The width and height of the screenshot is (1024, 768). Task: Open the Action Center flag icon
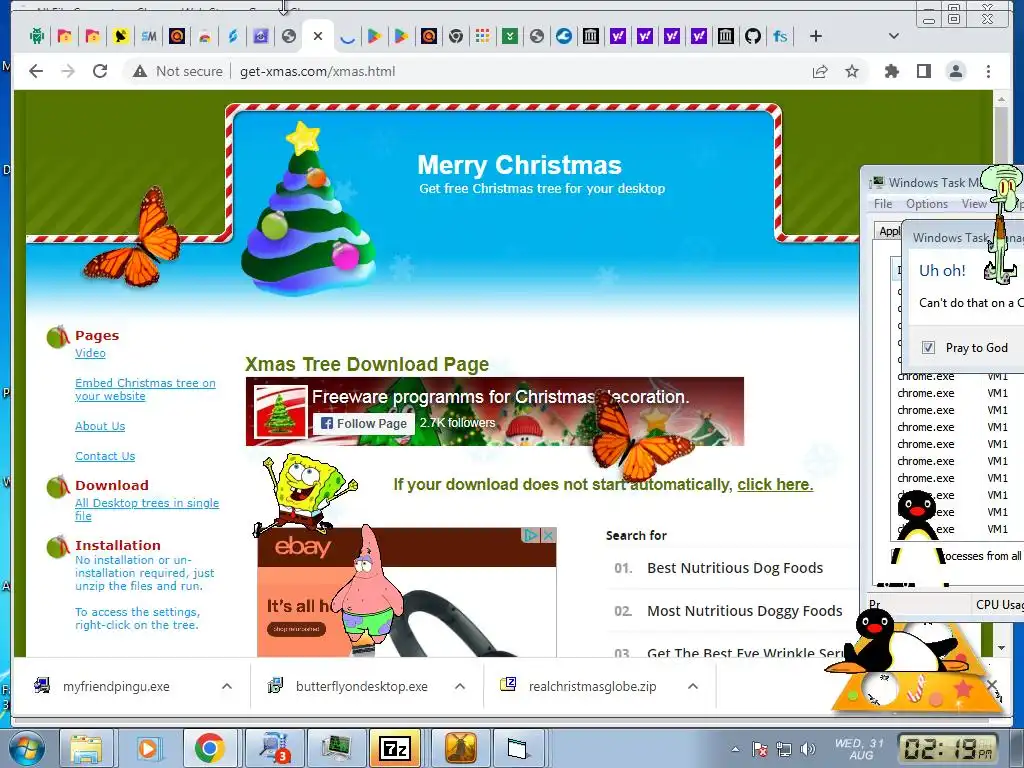759,749
